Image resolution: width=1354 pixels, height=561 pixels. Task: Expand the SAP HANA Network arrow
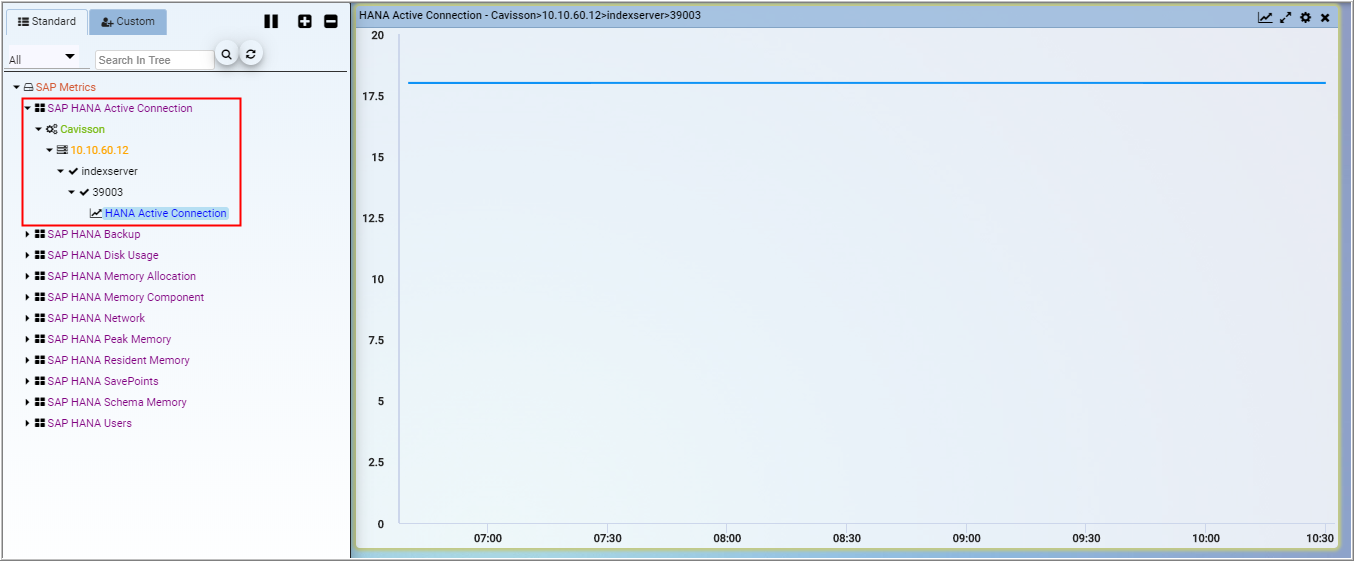(x=28, y=318)
